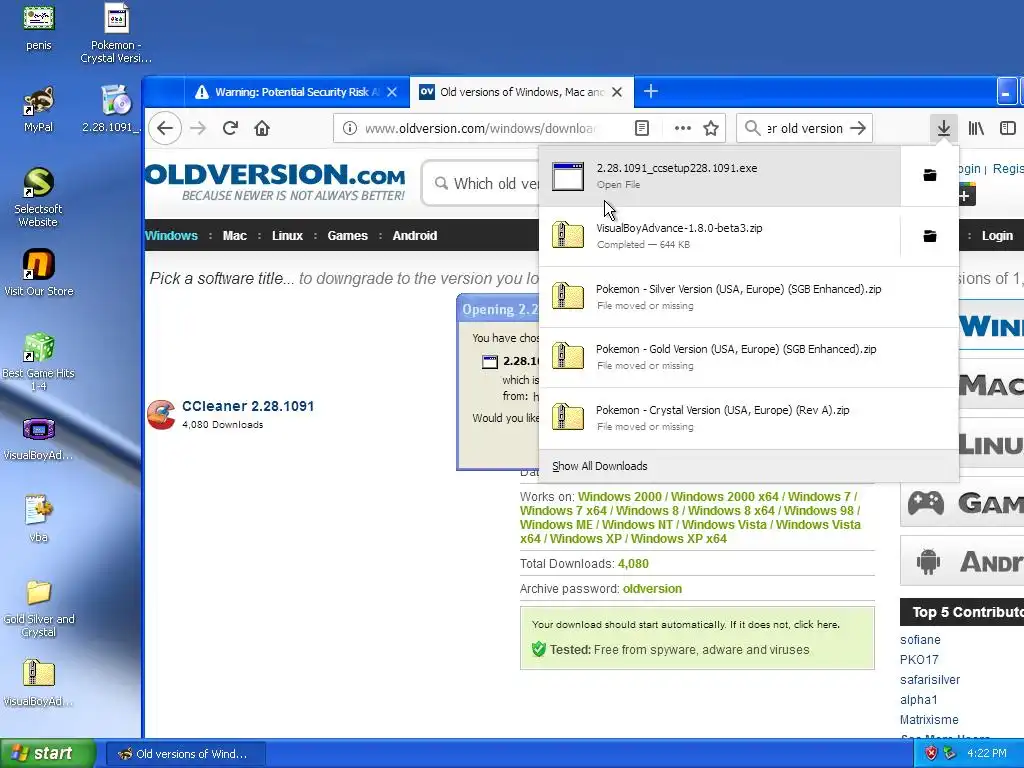
Task: Select Windows in site navigation bar
Action: [171, 236]
